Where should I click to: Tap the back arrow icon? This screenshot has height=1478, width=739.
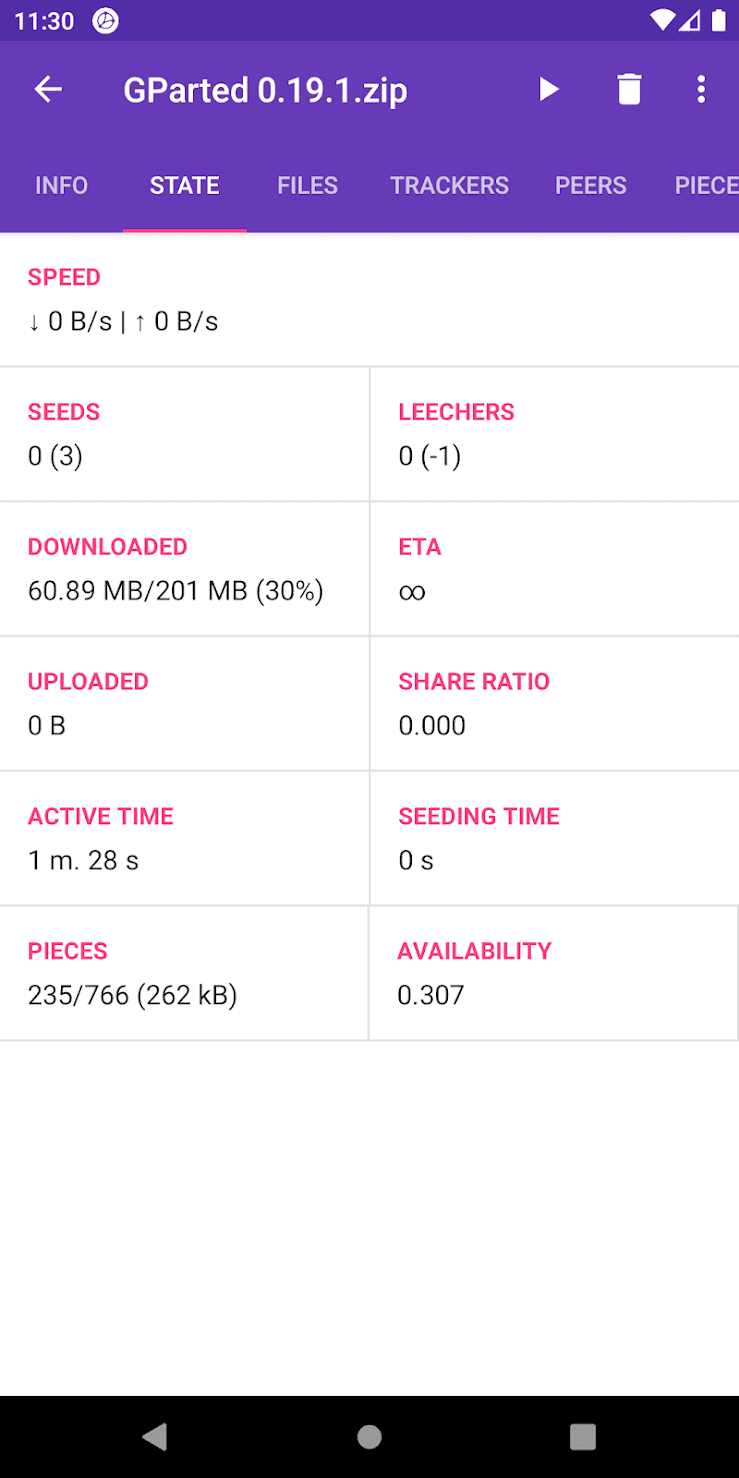click(x=48, y=90)
